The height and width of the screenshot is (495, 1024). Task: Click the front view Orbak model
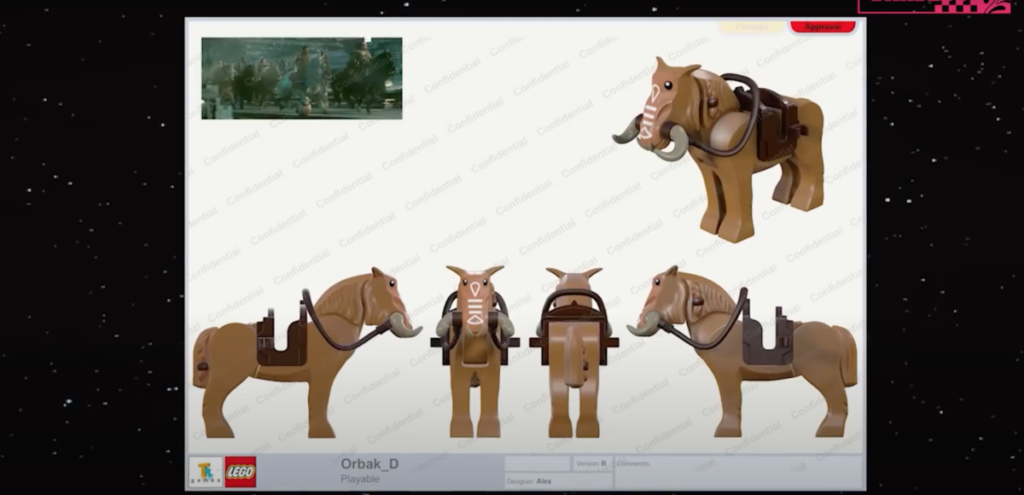474,350
